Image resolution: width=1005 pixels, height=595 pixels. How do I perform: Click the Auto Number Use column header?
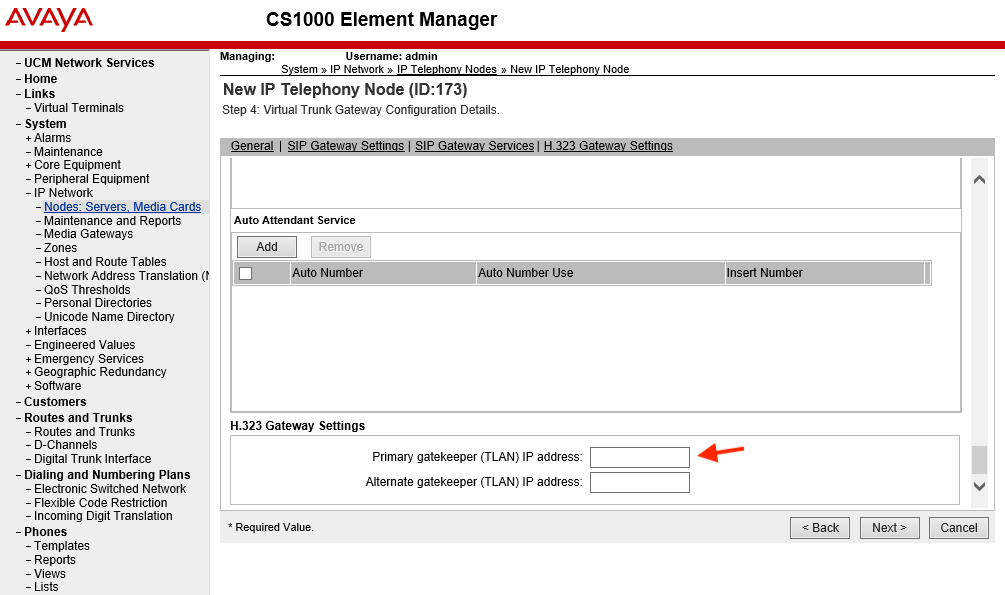click(x=601, y=273)
